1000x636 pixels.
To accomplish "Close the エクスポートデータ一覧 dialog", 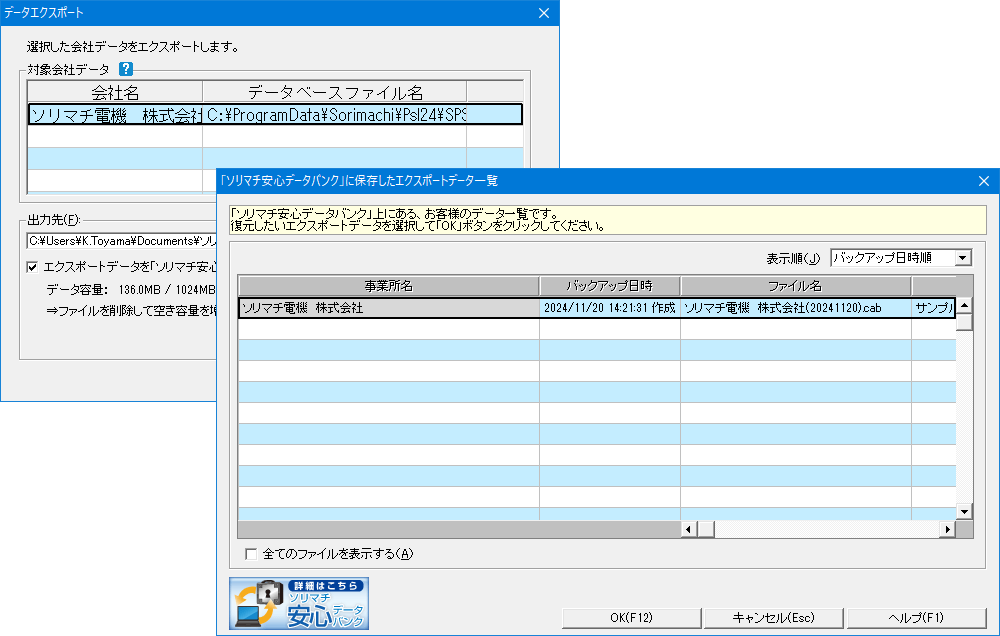I will [984, 181].
